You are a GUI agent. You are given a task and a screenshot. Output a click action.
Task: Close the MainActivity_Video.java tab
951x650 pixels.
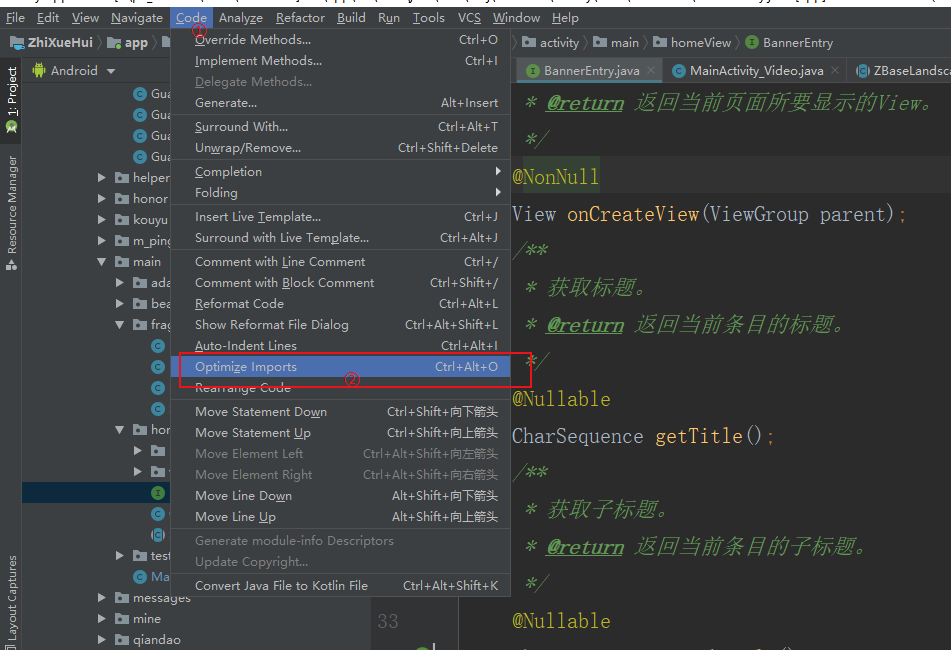click(835, 70)
